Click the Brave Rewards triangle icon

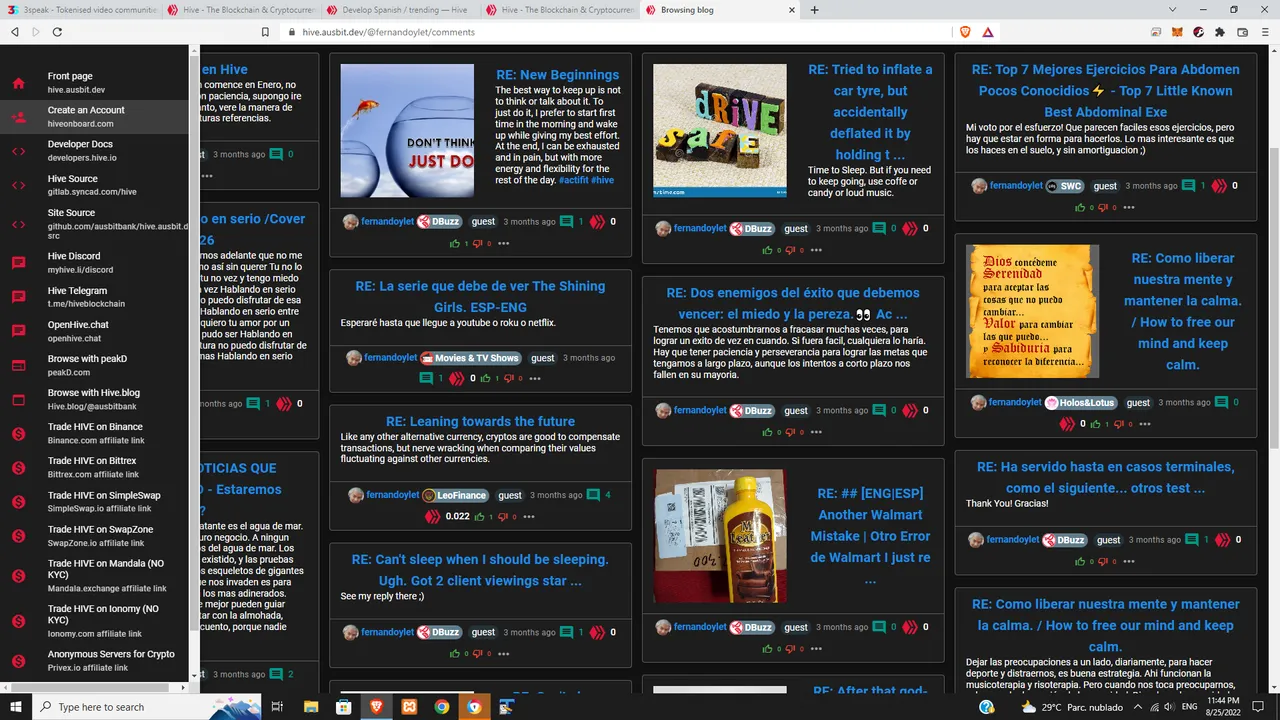(x=988, y=32)
